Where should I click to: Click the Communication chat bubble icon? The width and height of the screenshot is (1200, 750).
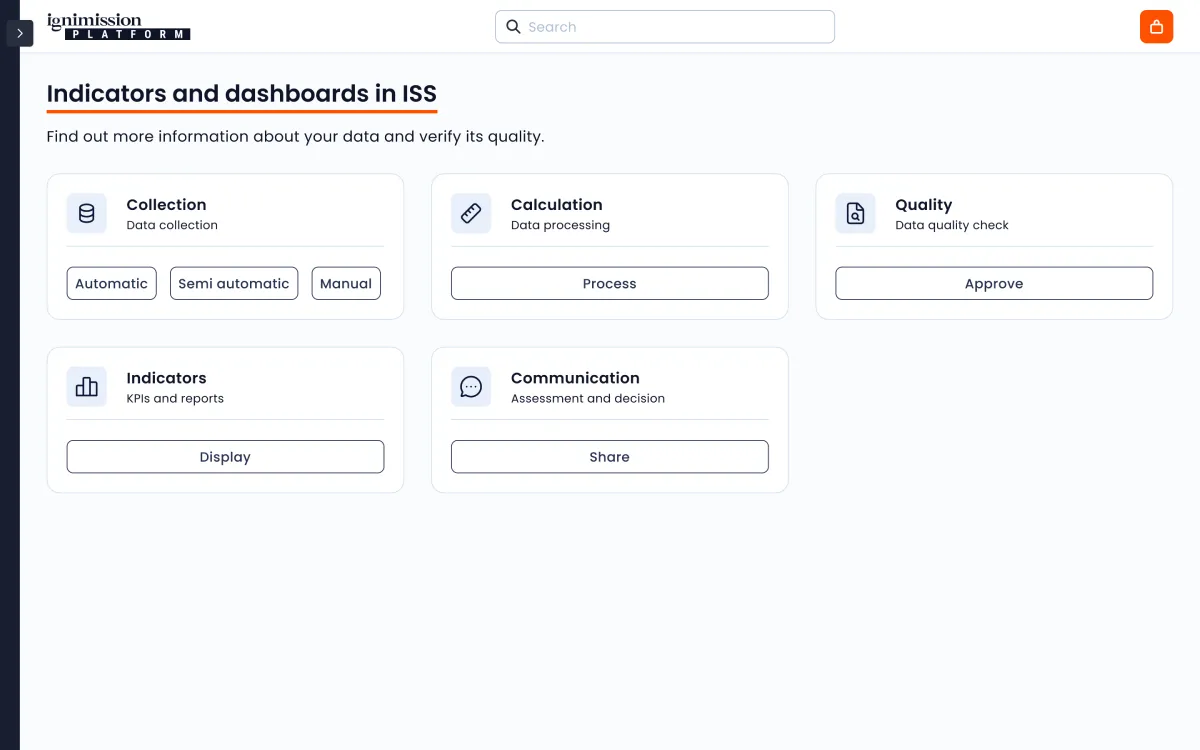coord(471,387)
